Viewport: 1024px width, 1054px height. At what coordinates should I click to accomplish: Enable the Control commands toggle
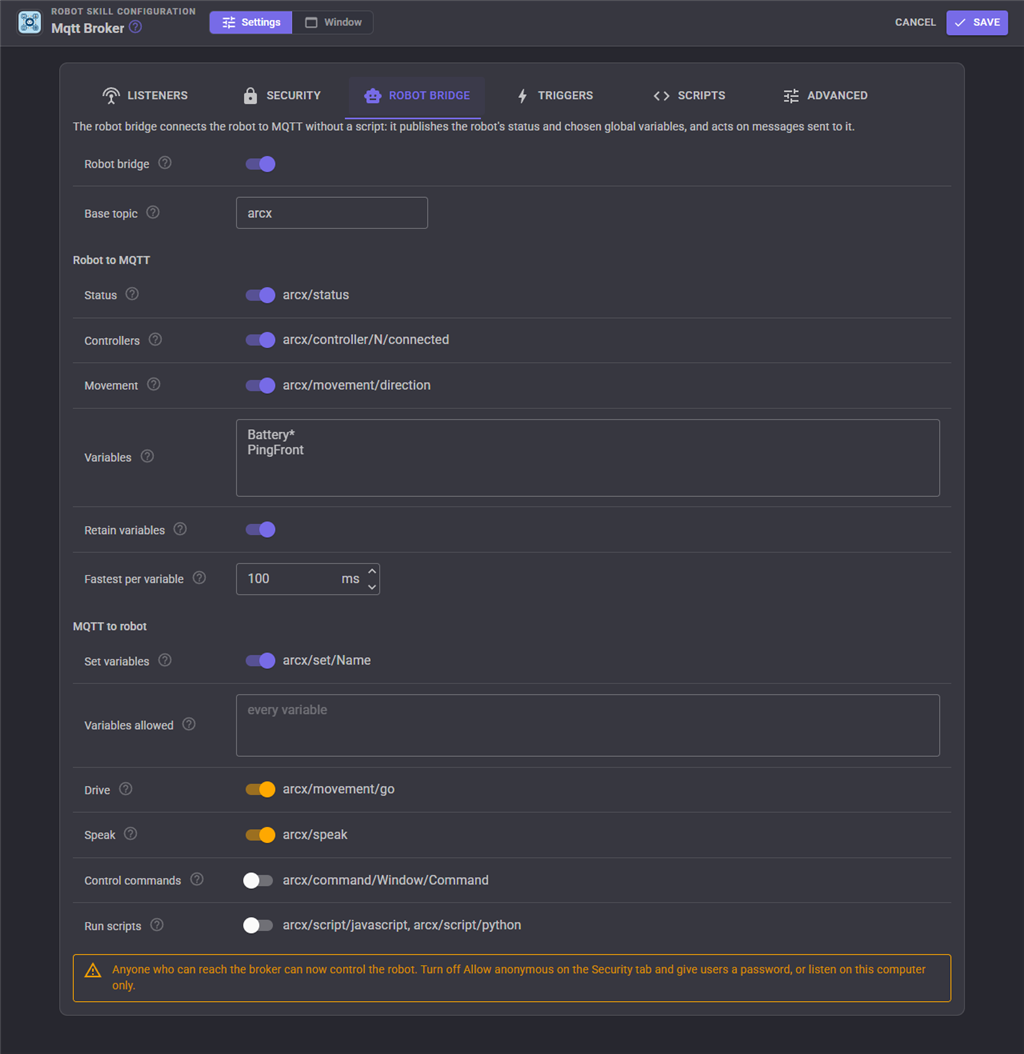click(258, 881)
